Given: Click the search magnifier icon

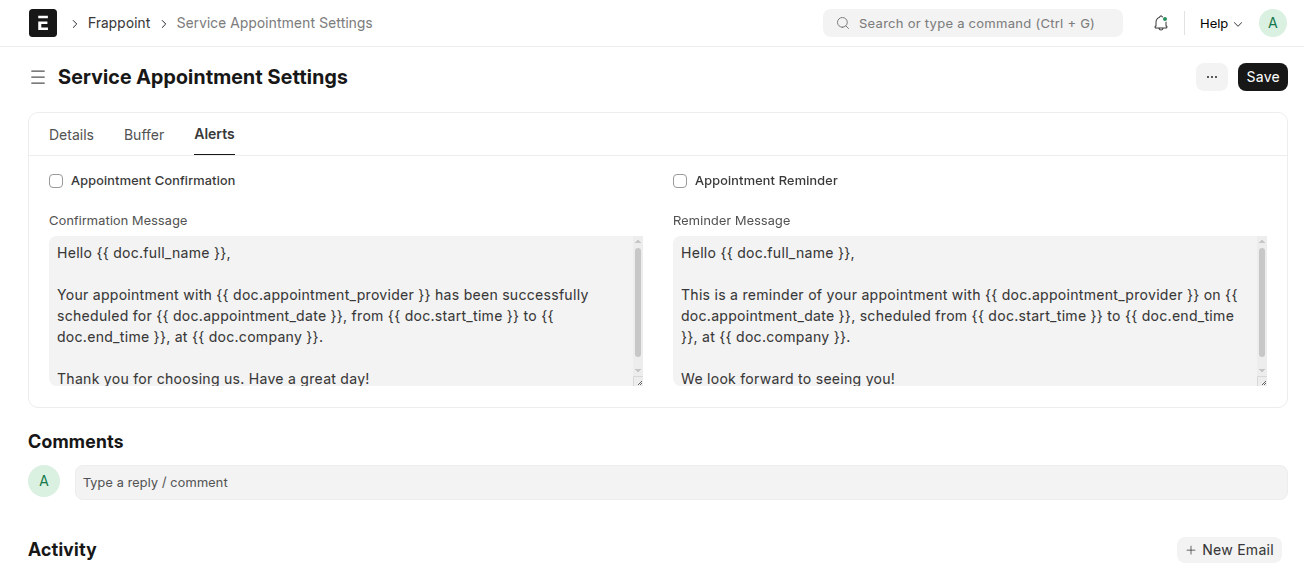Looking at the screenshot, I should point(842,22).
